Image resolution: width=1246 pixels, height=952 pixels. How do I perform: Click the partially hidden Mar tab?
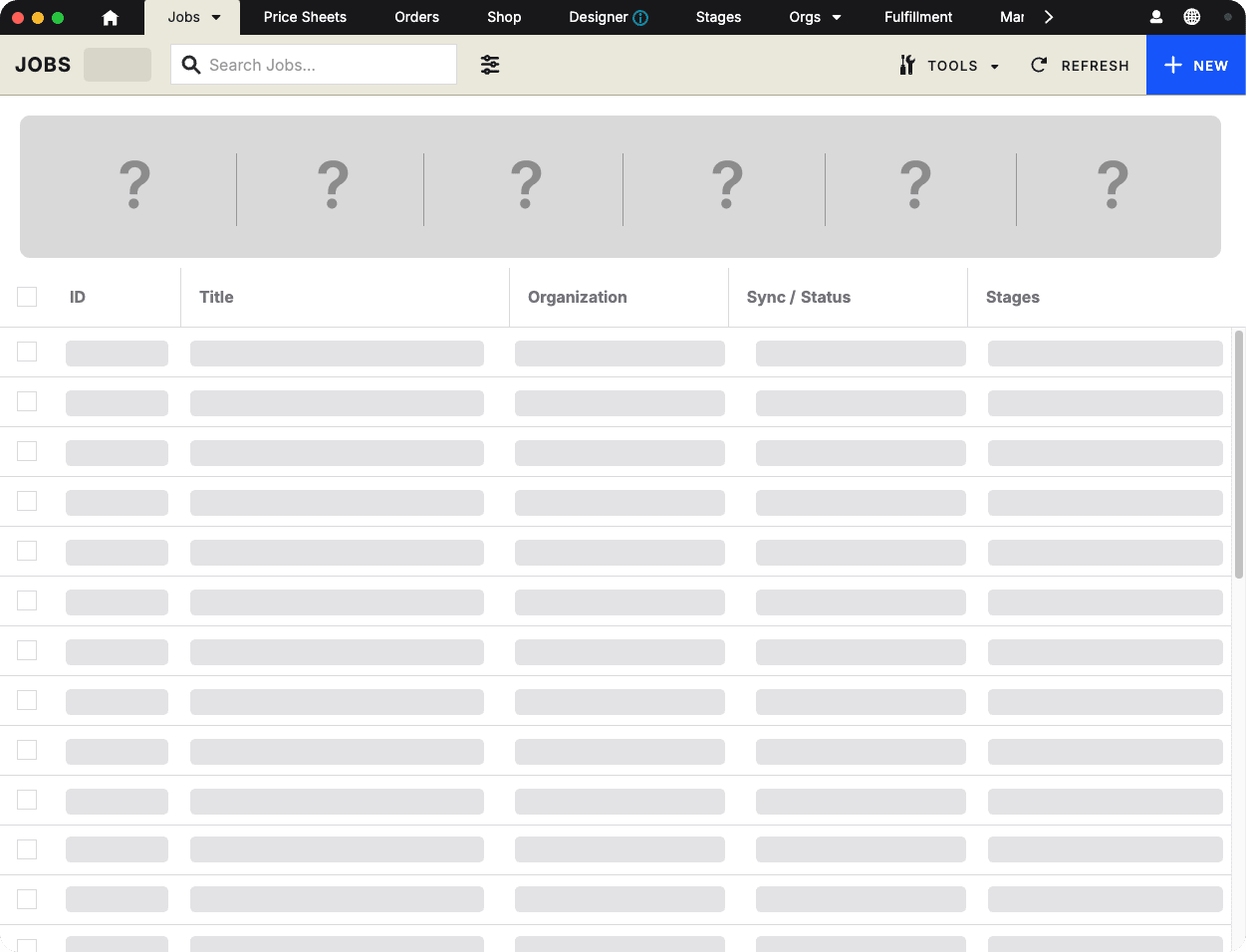(1012, 17)
